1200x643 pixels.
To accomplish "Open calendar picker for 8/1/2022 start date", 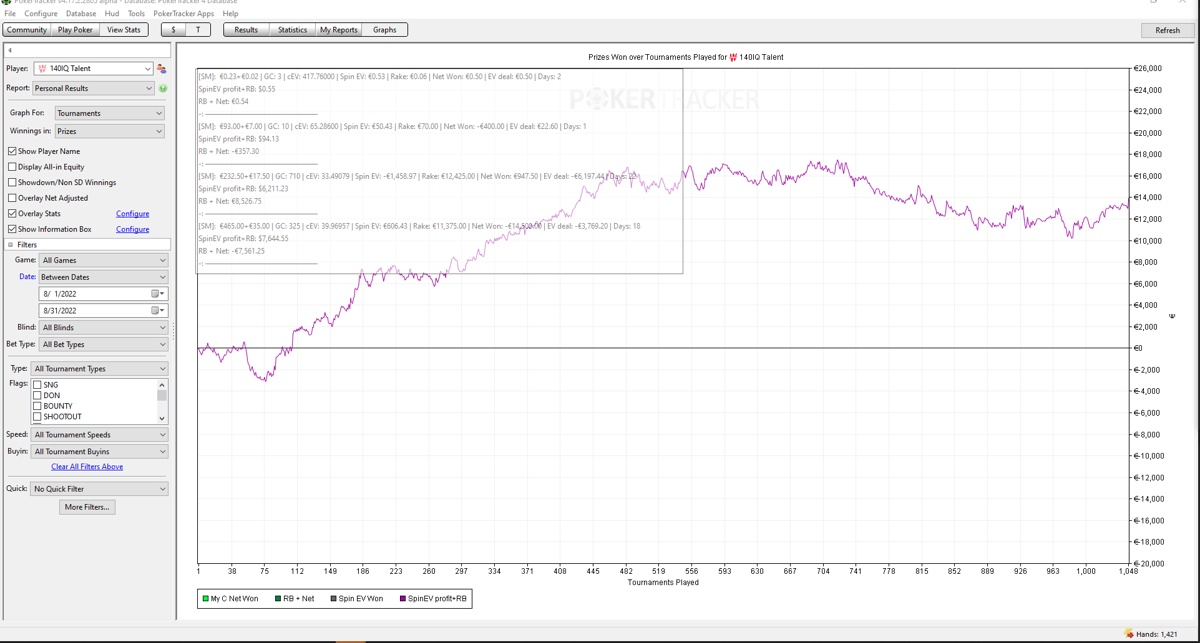I will (155, 294).
